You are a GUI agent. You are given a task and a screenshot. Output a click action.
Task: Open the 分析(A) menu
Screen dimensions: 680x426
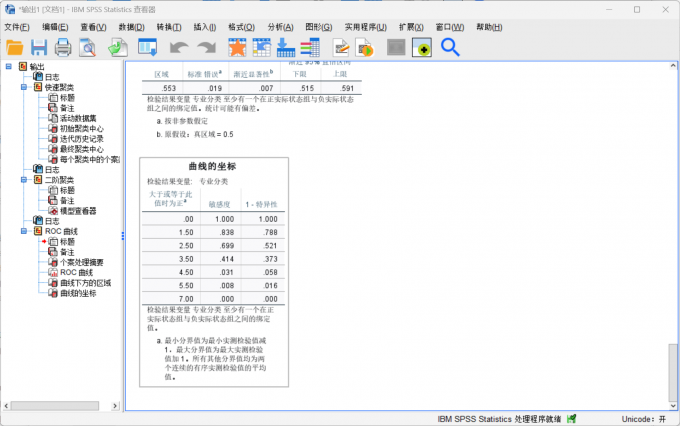(x=280, y=27)
